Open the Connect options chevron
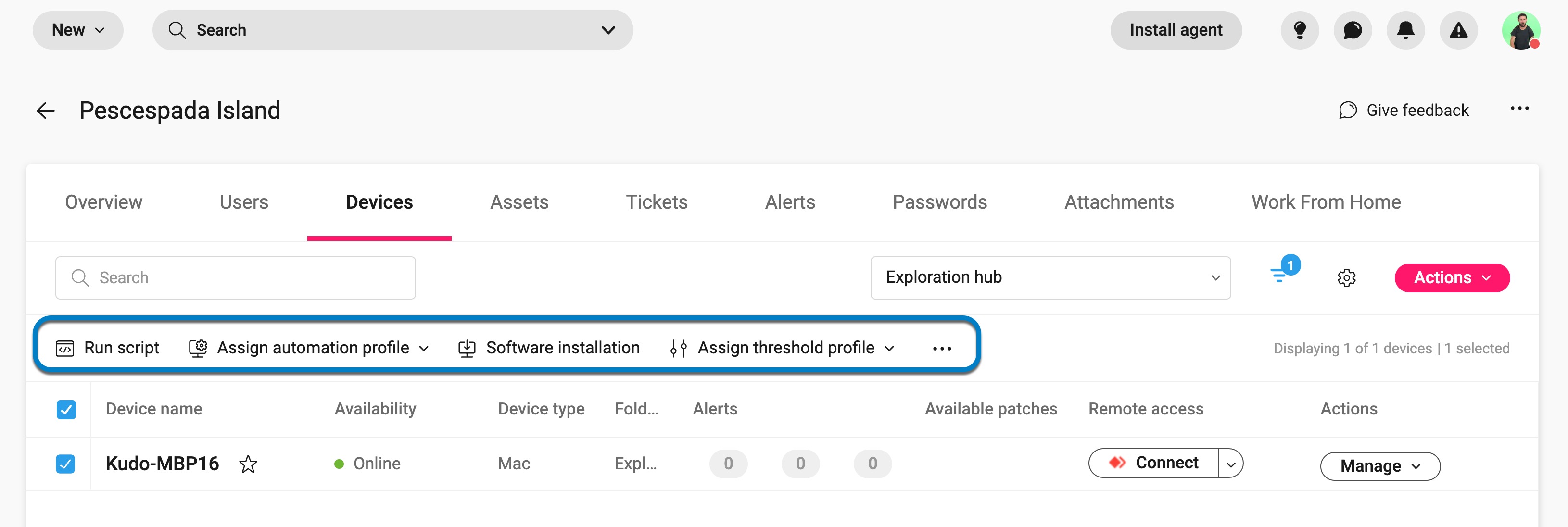The height and width of the screenshot is (527, 1568). [1232, 463]
